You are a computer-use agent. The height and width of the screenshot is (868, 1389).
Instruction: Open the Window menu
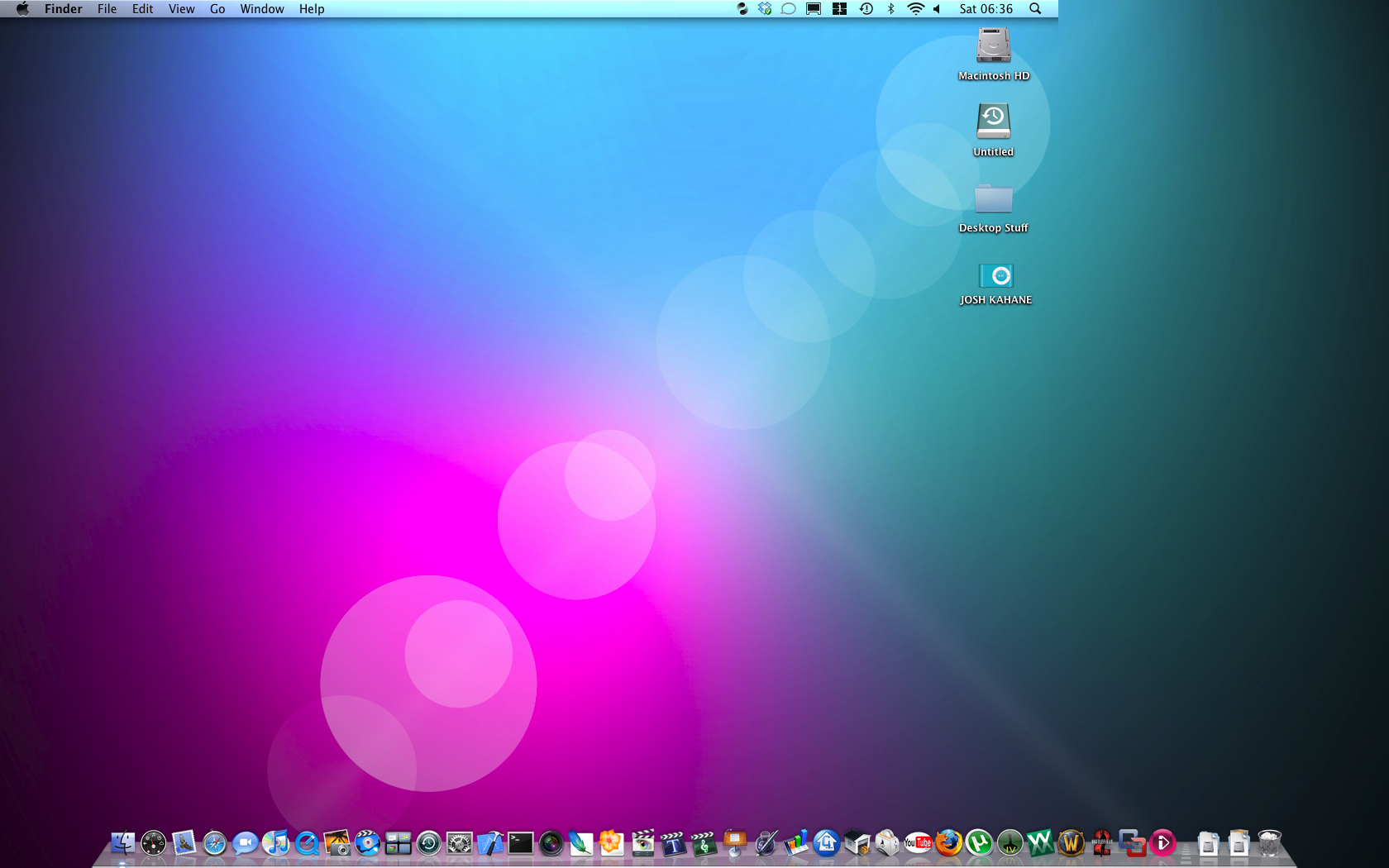pos(262,9)
